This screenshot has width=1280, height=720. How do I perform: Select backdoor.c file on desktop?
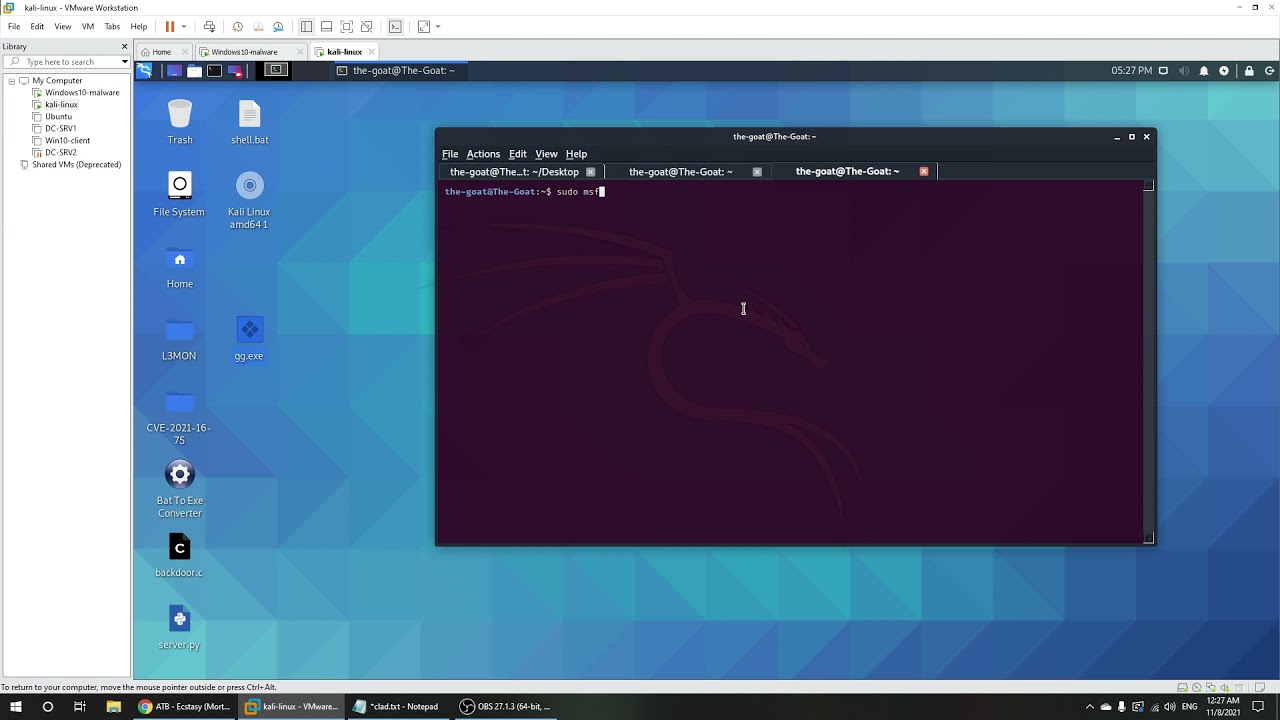click(179, 555)
